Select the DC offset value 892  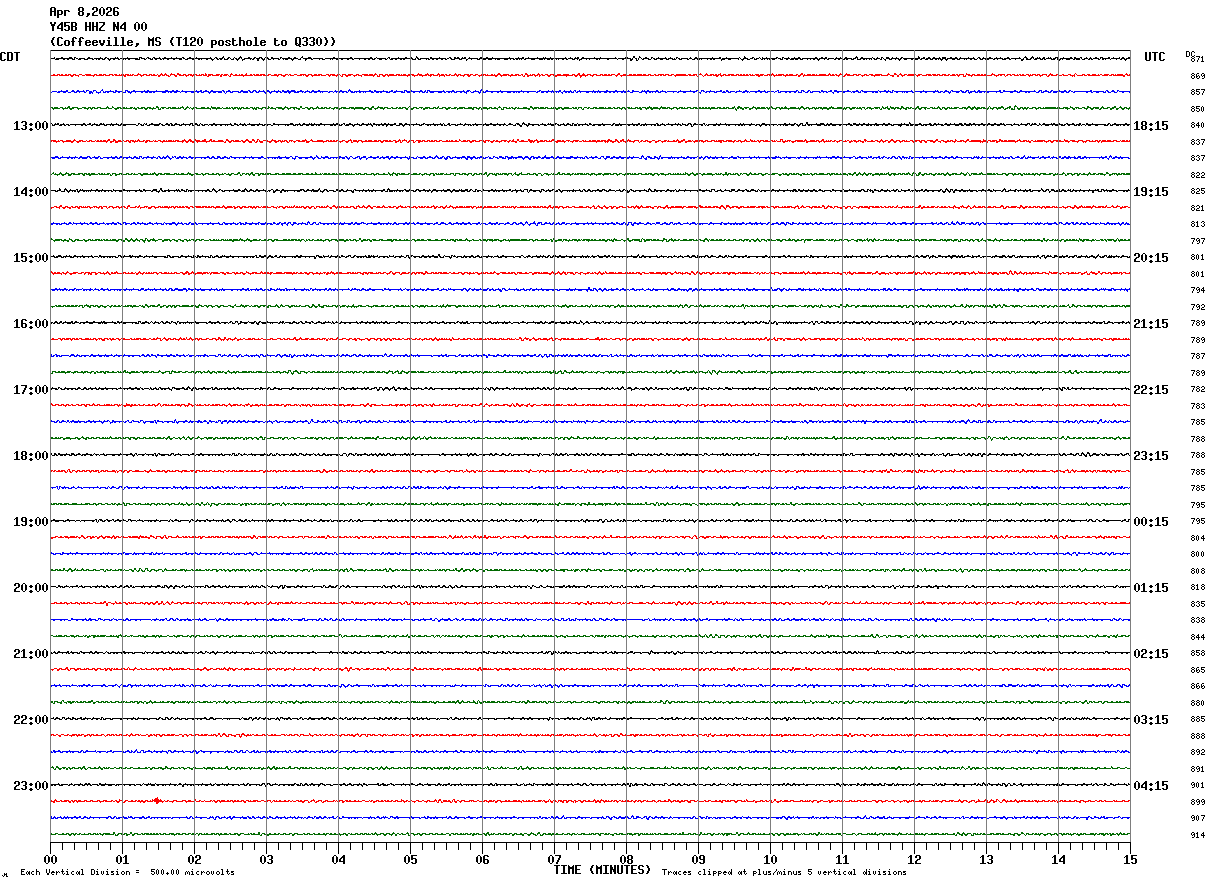1198,752
